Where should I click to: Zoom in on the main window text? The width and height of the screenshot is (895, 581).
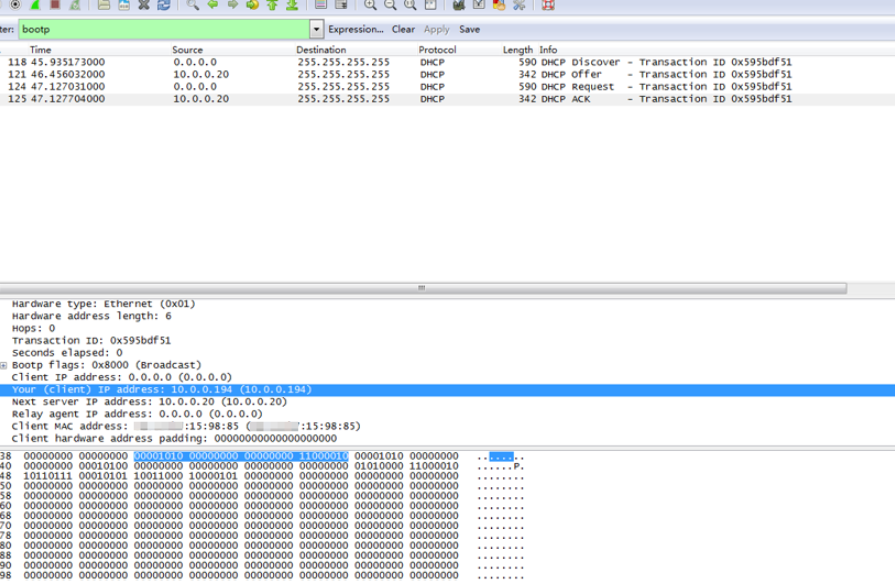click(370, 5)
